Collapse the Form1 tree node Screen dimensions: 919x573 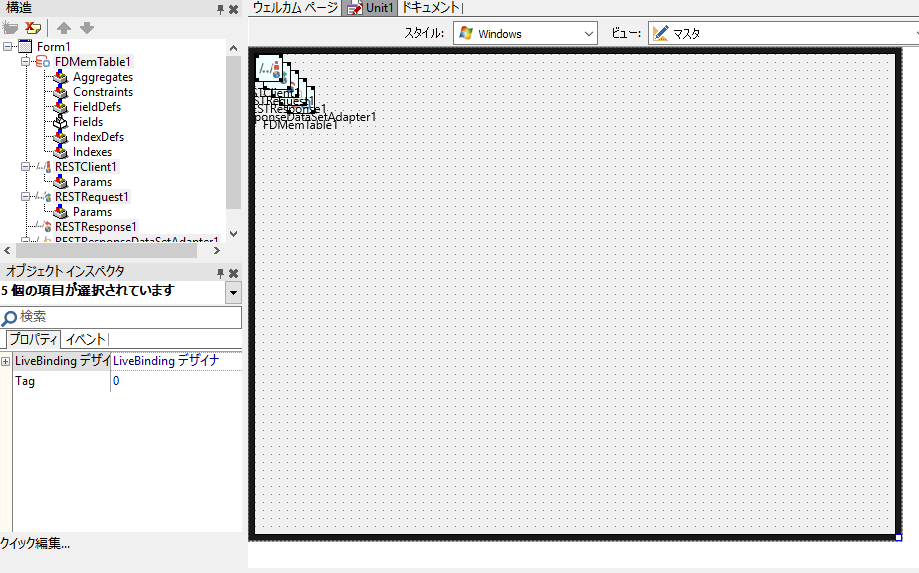pos(7,46)
